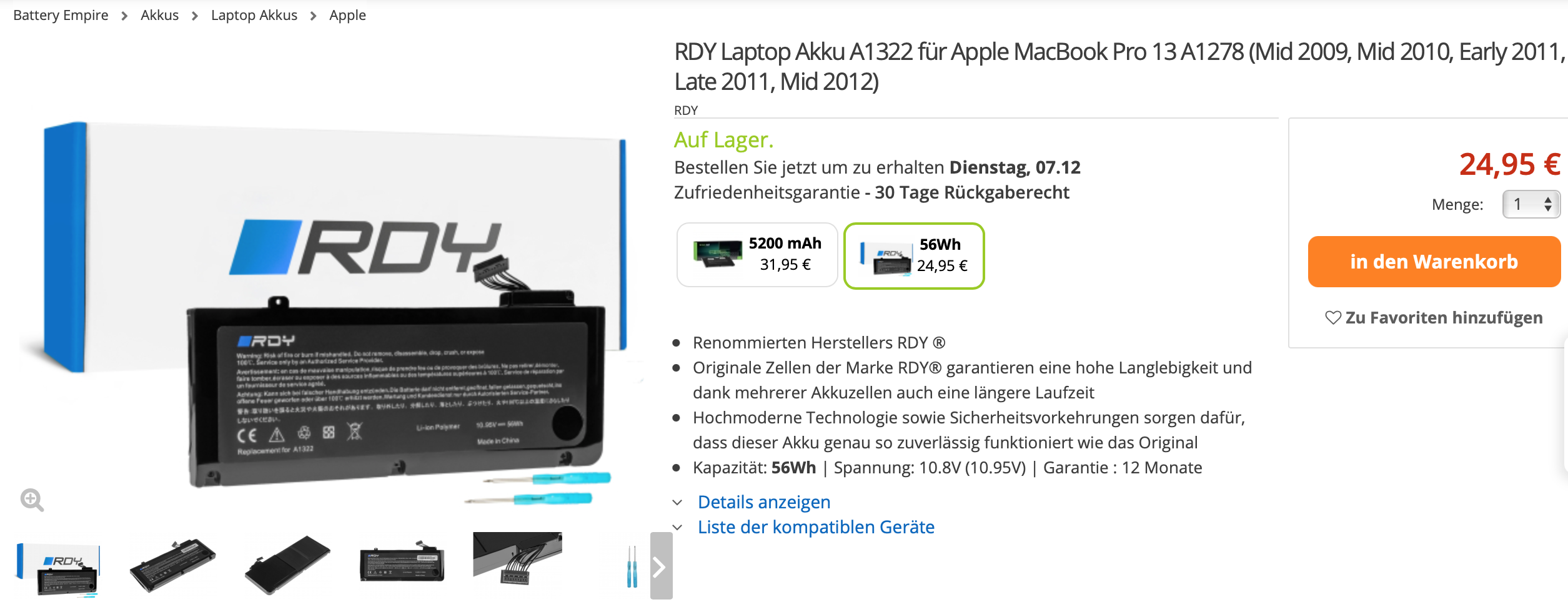The height and width of the screenshot is (607, 1568).
Task: Click the heart icon for favorites
Action: tap(1333, 318)
